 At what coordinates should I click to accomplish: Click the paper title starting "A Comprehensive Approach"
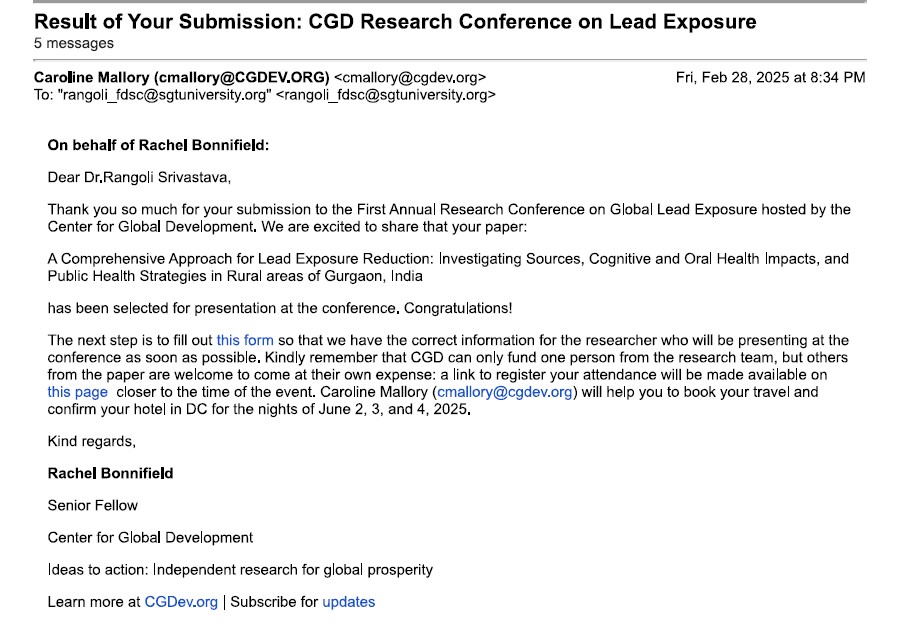click(x=448, y=266)
